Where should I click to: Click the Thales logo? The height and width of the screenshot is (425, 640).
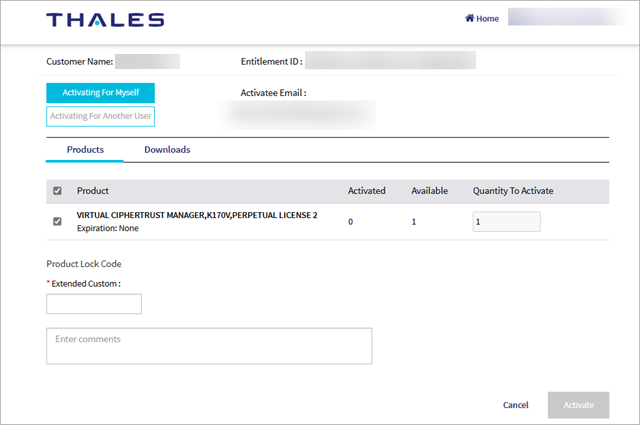click(105, 19)
